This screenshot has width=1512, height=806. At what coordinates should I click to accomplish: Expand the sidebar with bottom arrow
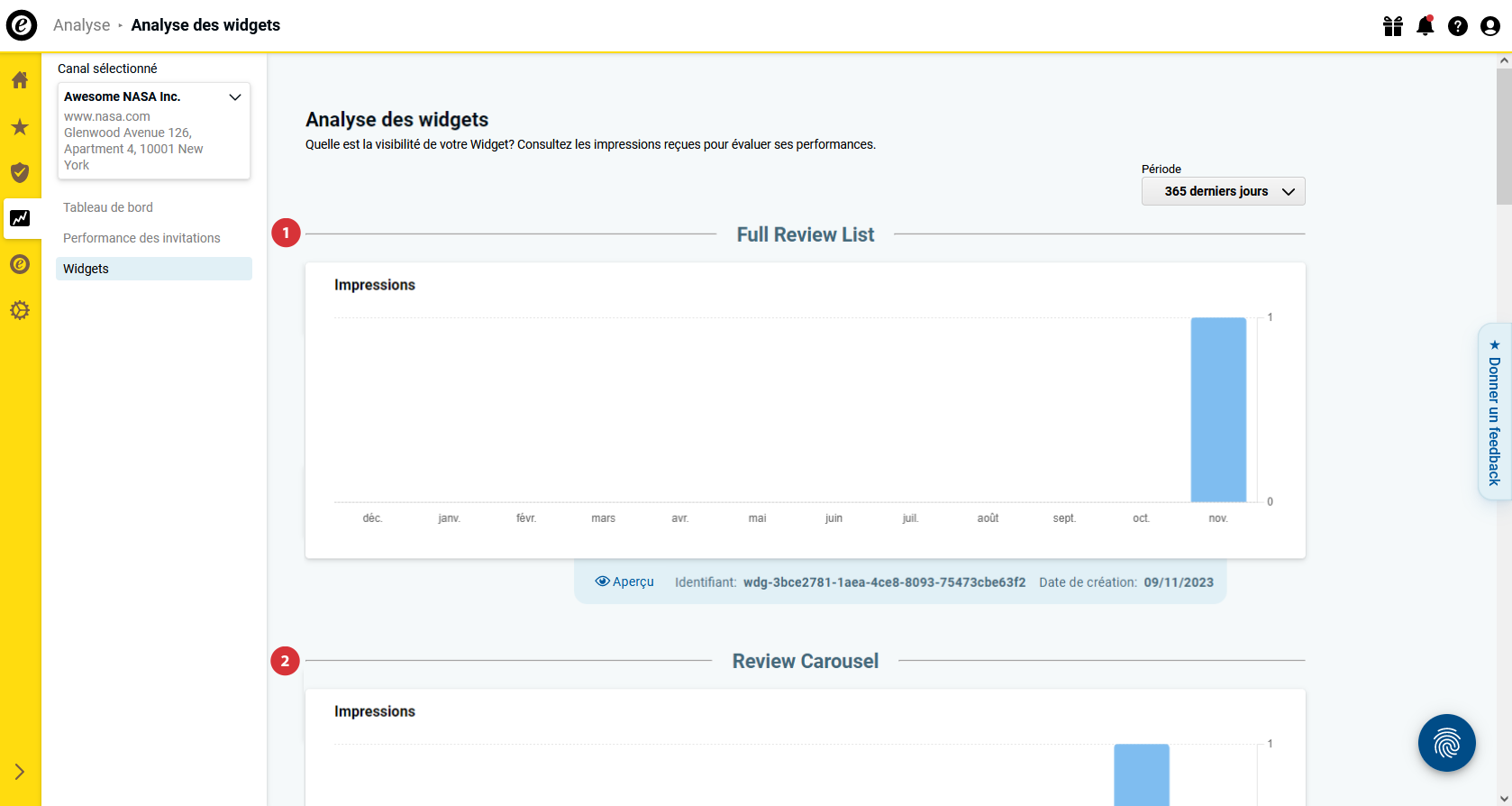click(x=20, y=772)
